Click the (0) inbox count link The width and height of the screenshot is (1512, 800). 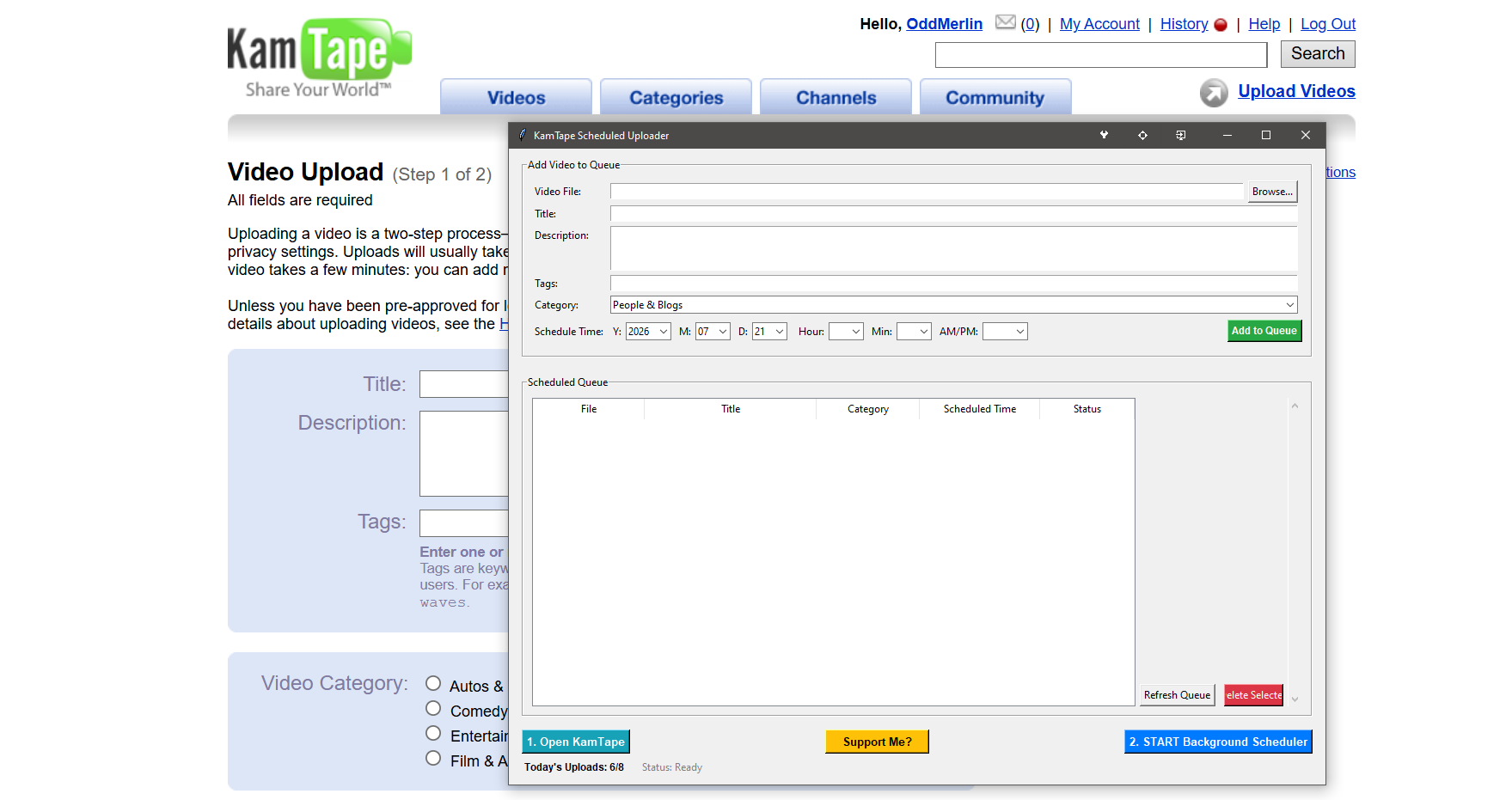1030,24
